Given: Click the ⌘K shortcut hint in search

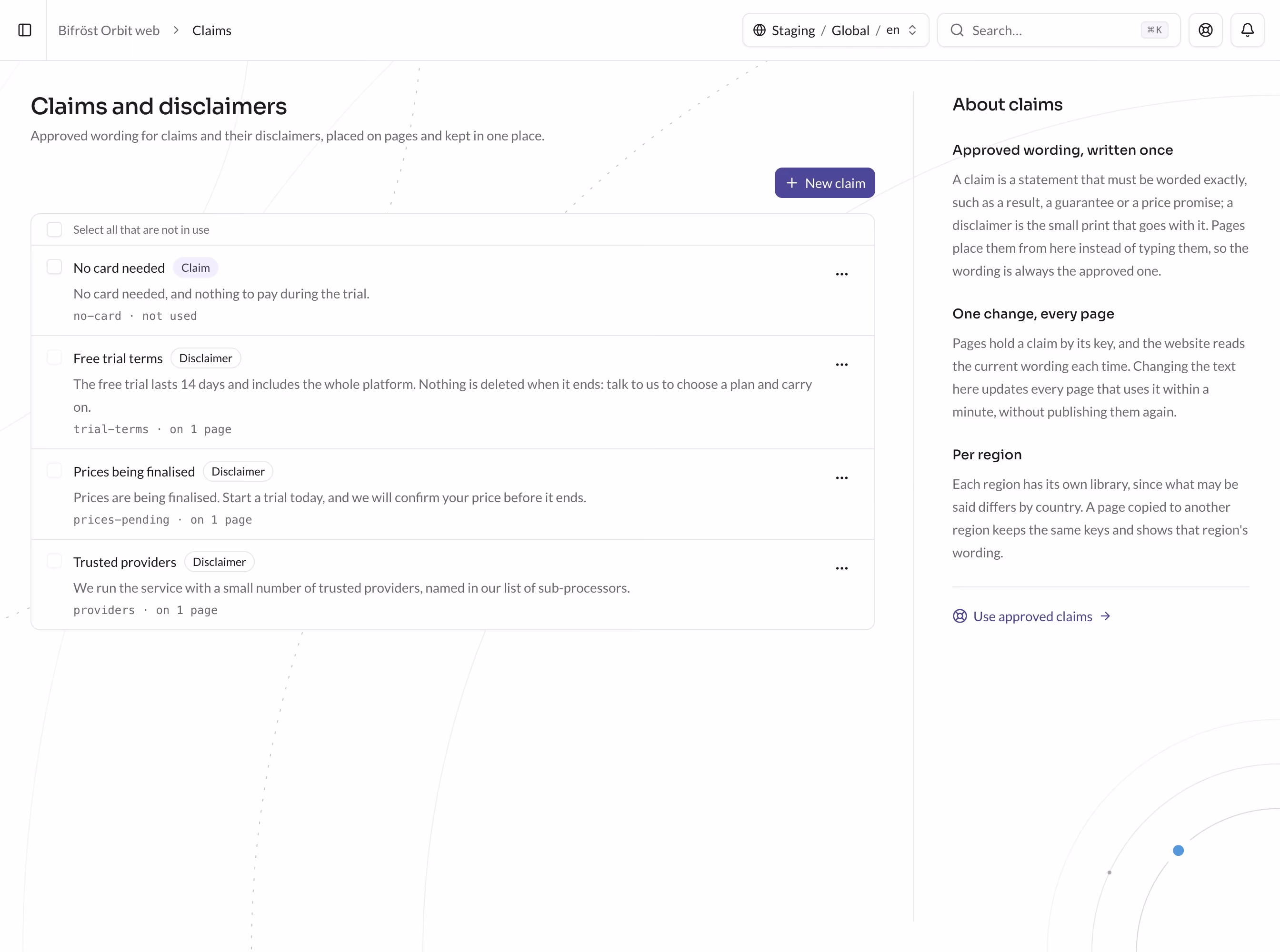Looking at the screenshot, I should coord(1154,30).
